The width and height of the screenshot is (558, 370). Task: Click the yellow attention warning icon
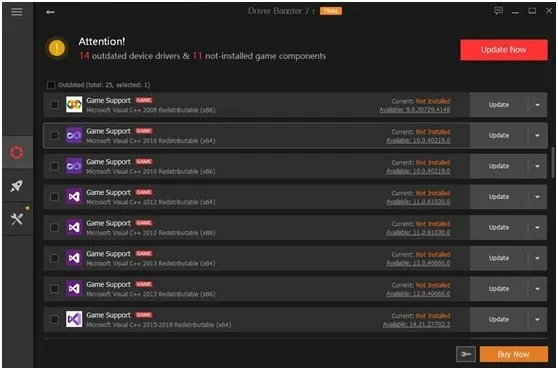click(57, 48)
